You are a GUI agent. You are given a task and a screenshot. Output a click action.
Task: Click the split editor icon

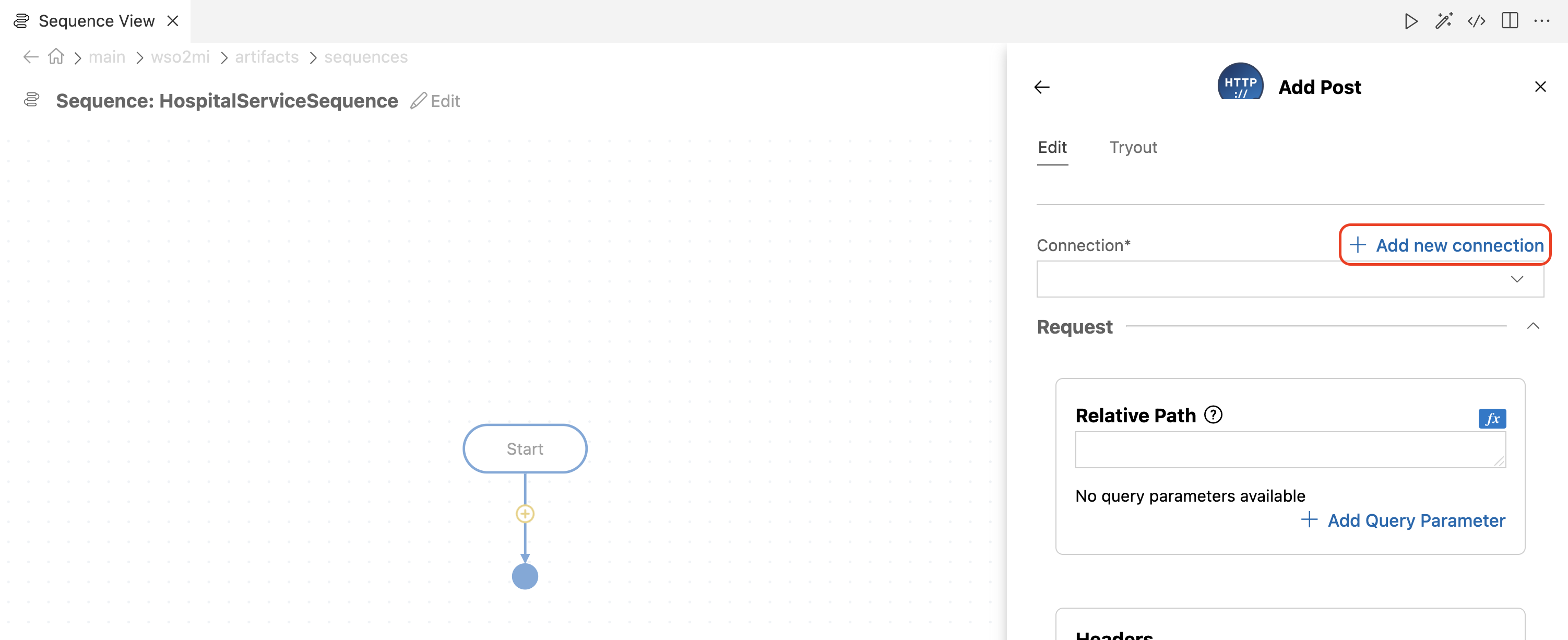pos(1510,21)
